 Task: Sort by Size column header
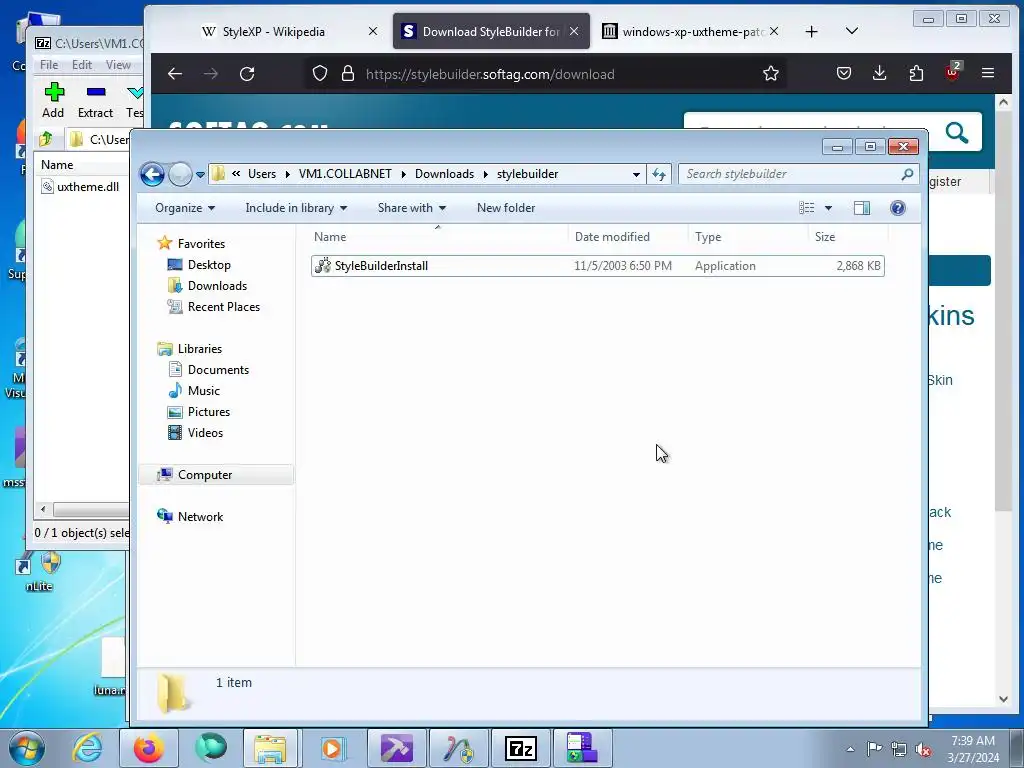(848, 236)
